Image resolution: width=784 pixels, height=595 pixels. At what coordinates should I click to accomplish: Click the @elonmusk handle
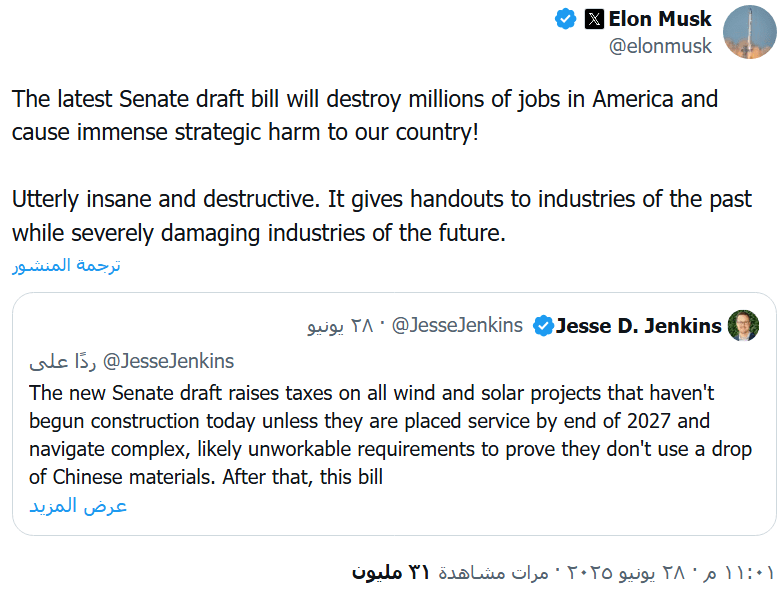(661, 46)
